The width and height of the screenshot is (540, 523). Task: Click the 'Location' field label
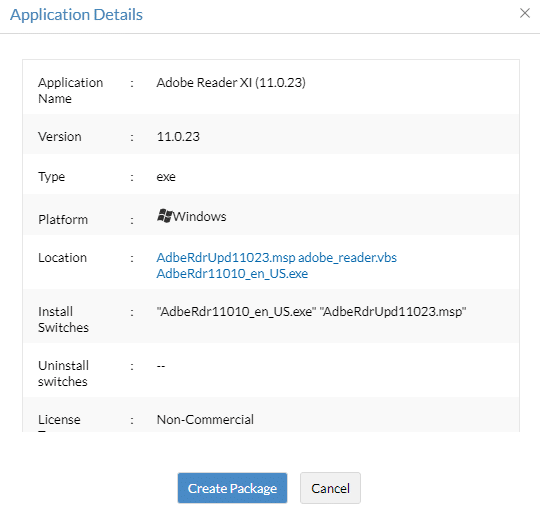tap(62, 258)
